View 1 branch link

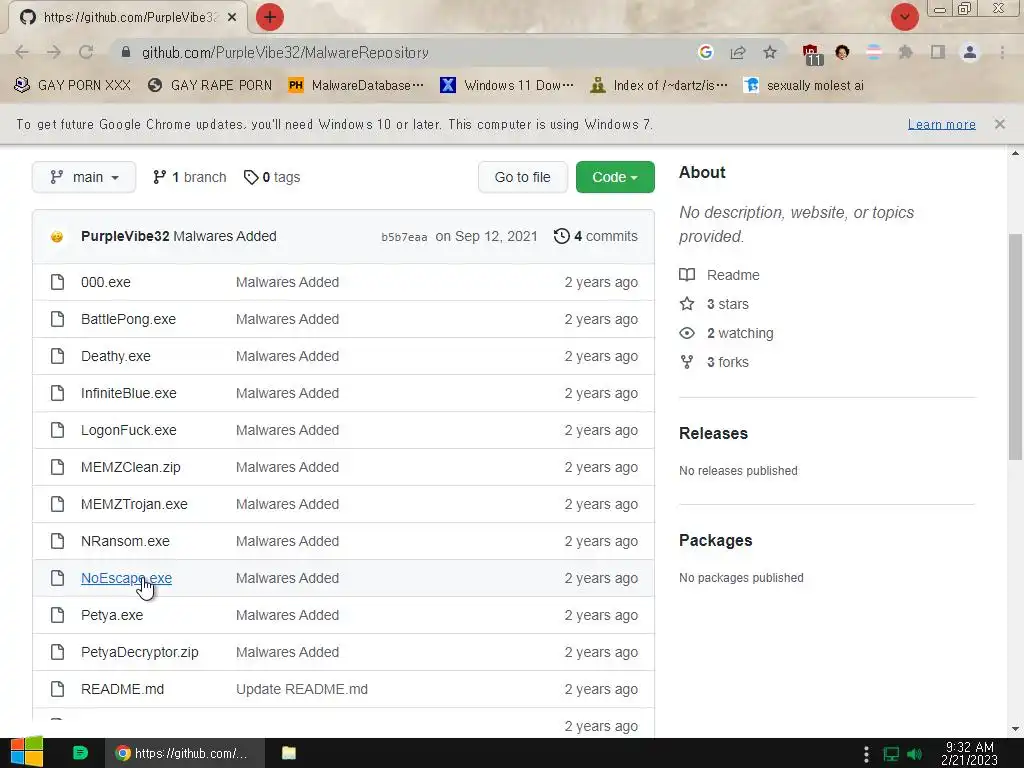tap(189, 177)
